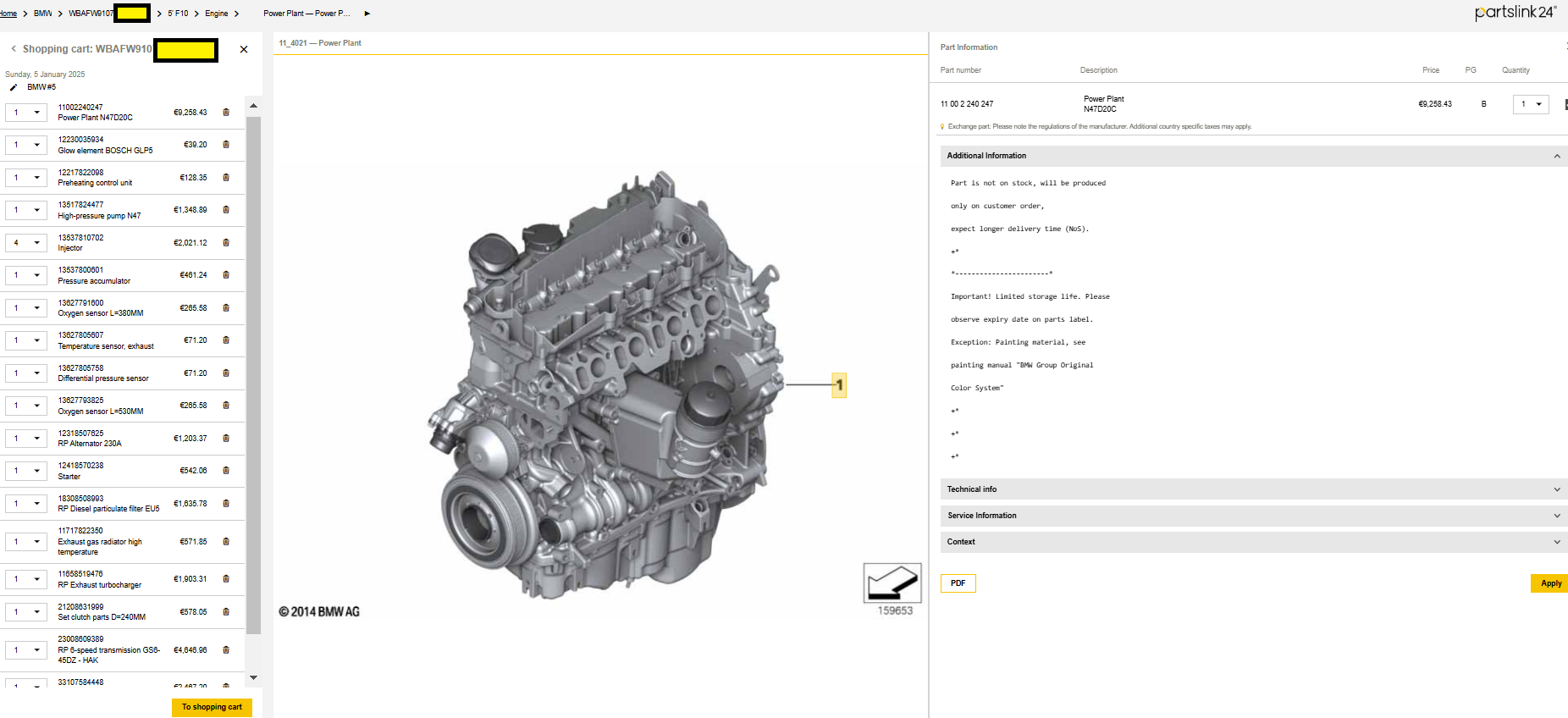Delete Glow element BOSCH GLP5 item

226,145
